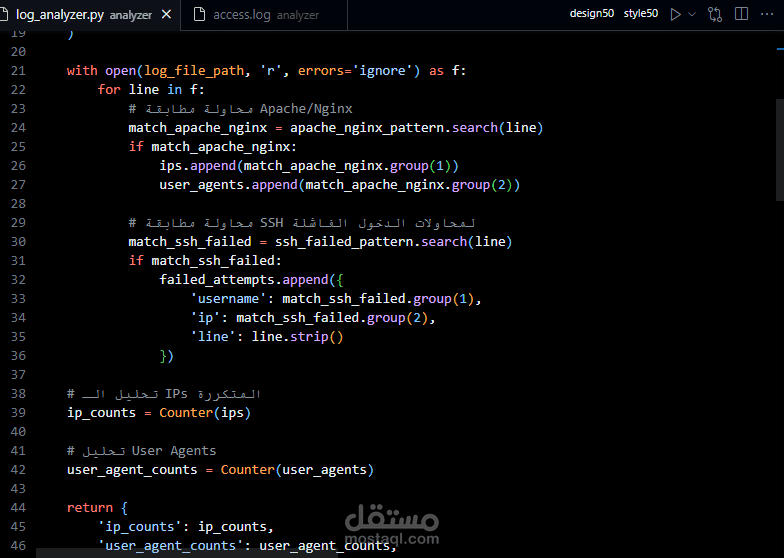Click 'ips.append' on line 26
The image size is (784, 558).
[x=198, y=166]
